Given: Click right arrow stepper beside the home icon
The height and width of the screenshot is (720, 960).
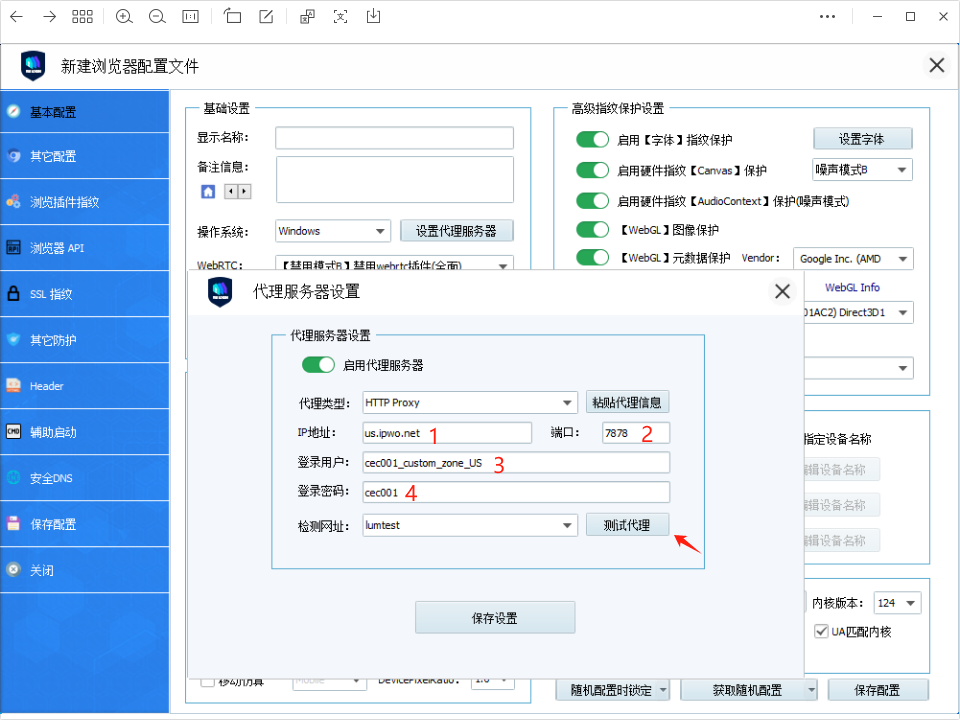Looking at the screenshot, I should (x=244, y=192).
